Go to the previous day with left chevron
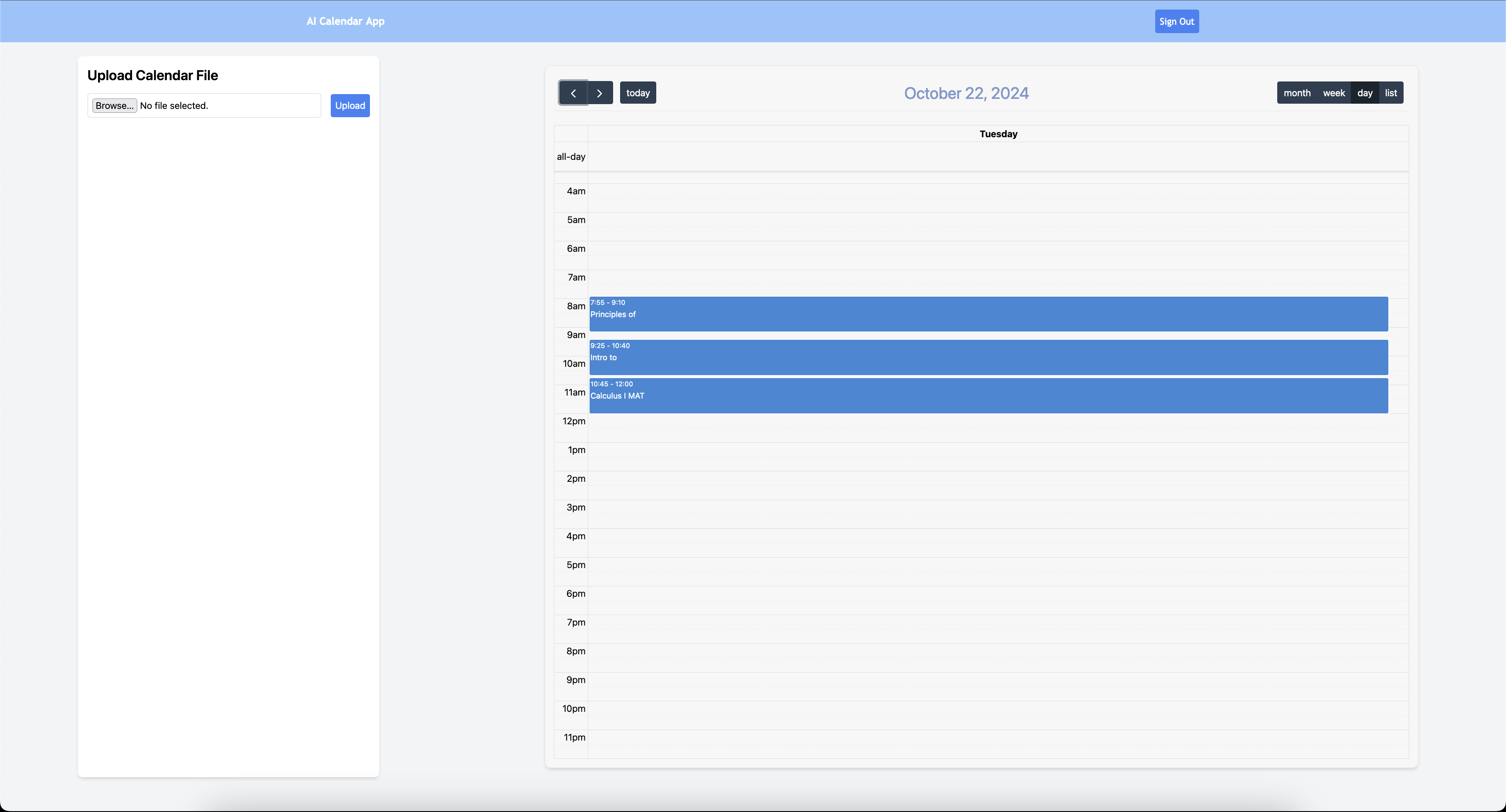This screenshot has height=812, width=1506. pyautogui.click(x=573, y=93)
